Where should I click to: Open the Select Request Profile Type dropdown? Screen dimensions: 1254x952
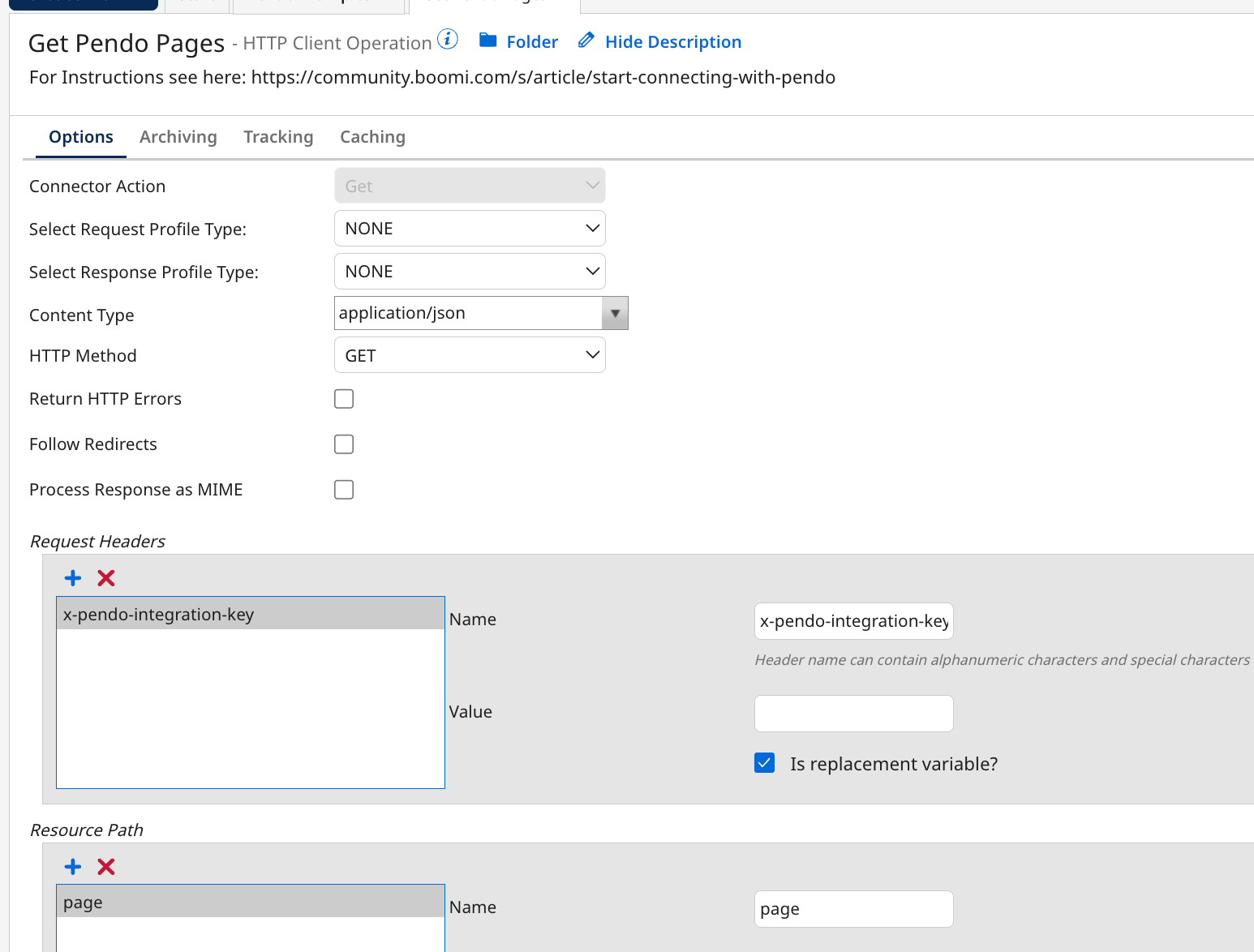point(470,229)
